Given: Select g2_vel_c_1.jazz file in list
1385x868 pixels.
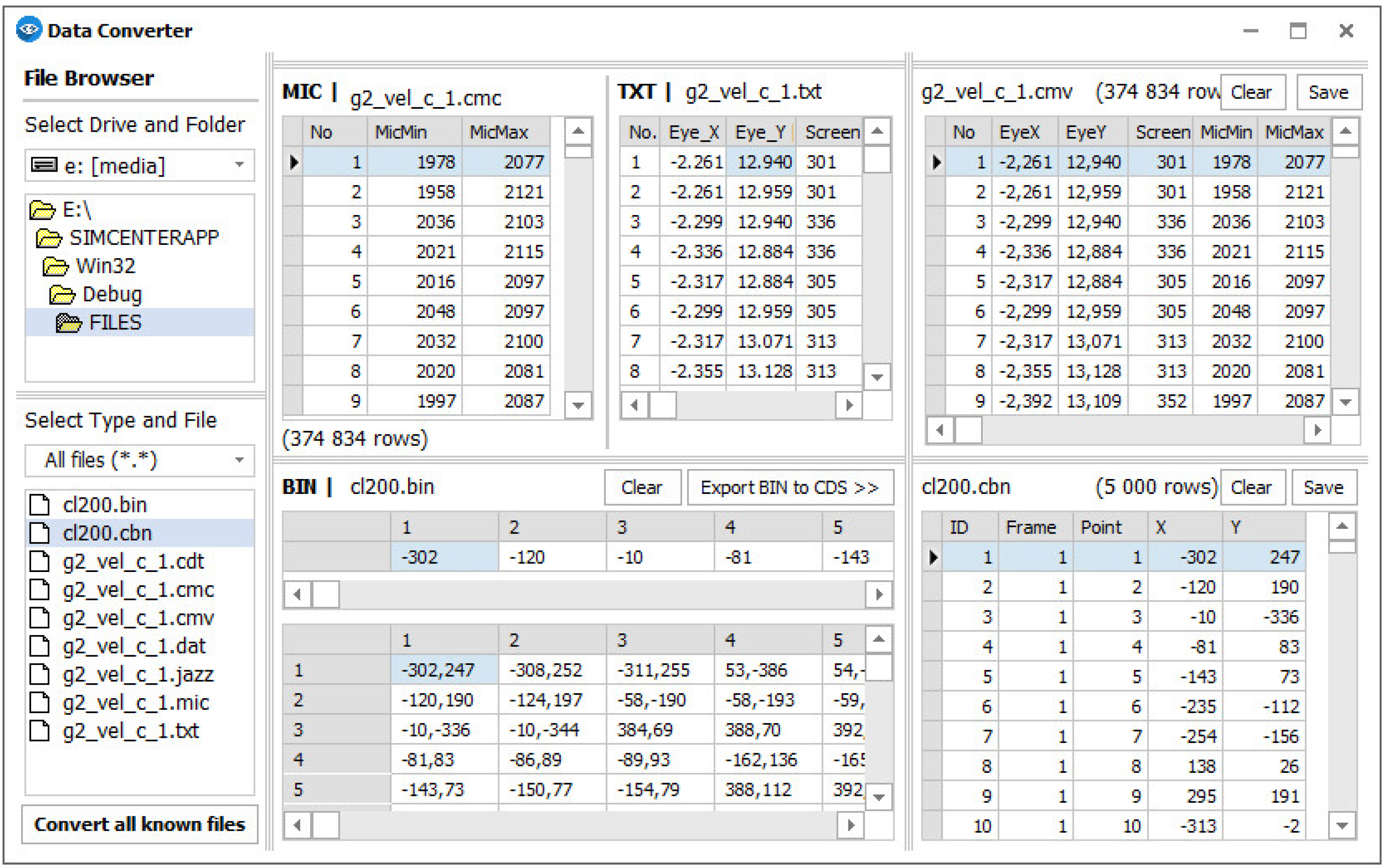Looking at the screenshot, I should tap(138, 674).
